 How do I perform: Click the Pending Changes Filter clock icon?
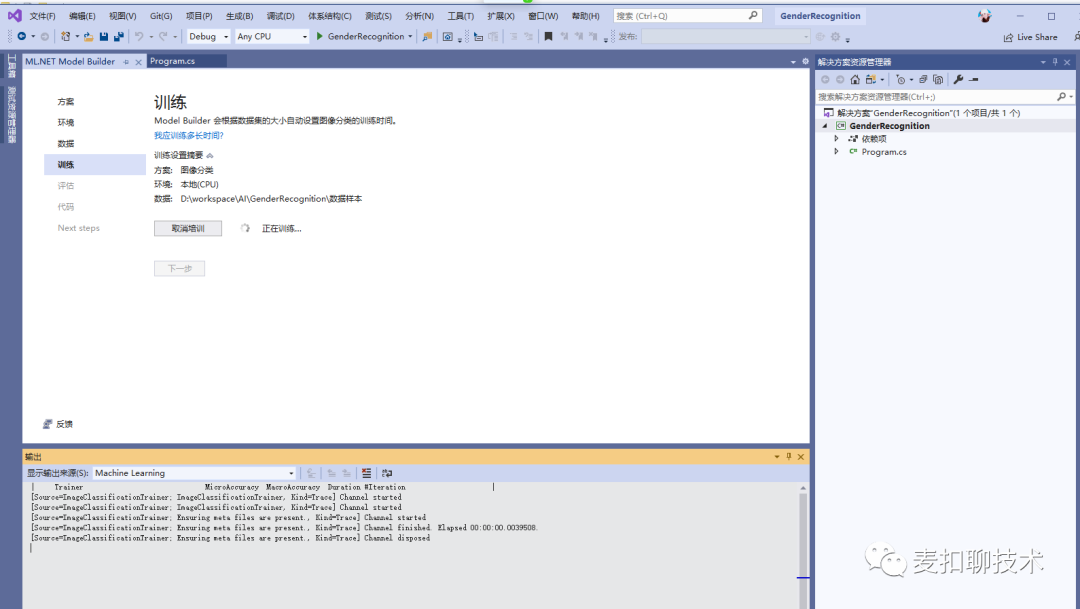click(x=900, y=79)
